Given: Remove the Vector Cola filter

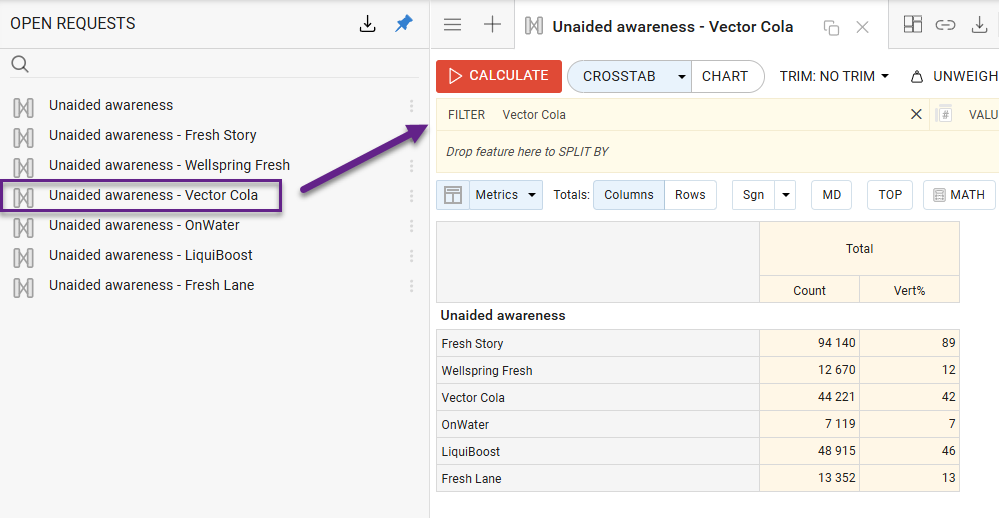Looking at the screenshot, I should (x=916, y=114).
